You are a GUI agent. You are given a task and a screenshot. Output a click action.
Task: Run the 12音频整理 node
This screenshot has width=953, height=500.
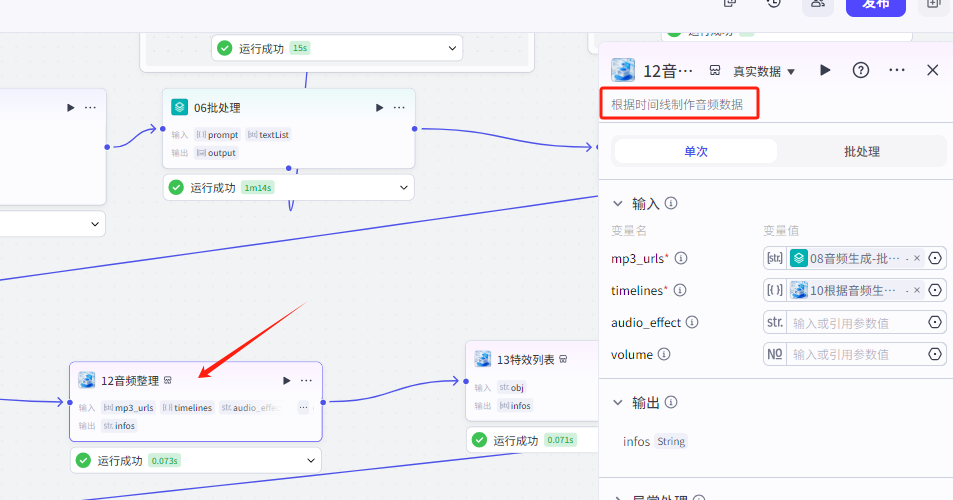coord(286,380)
